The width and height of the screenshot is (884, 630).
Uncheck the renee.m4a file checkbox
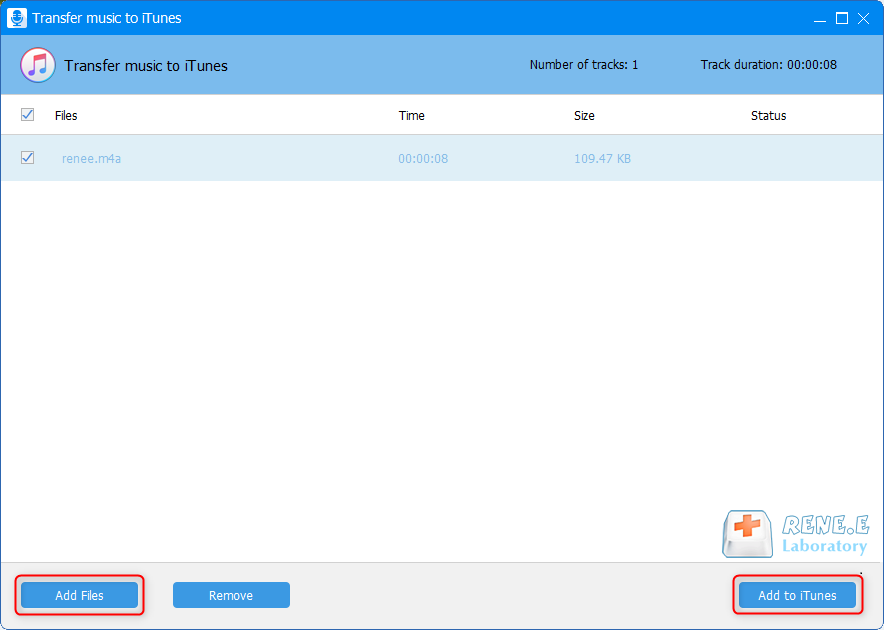27,158
